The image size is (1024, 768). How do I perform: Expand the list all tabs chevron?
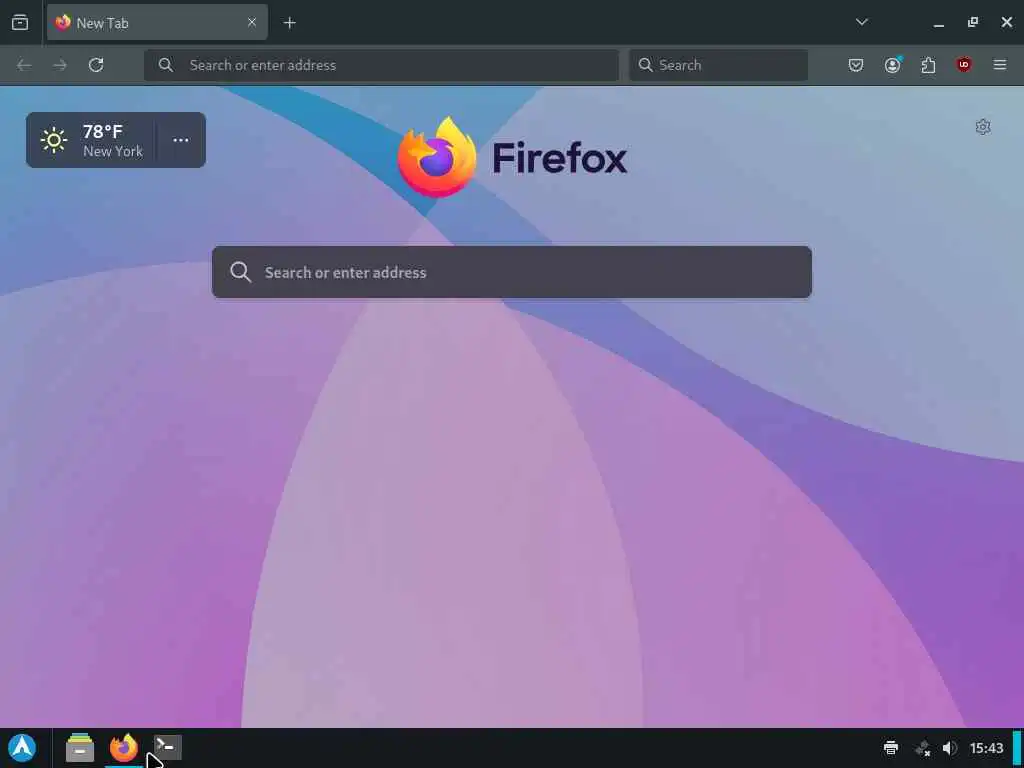861,22
